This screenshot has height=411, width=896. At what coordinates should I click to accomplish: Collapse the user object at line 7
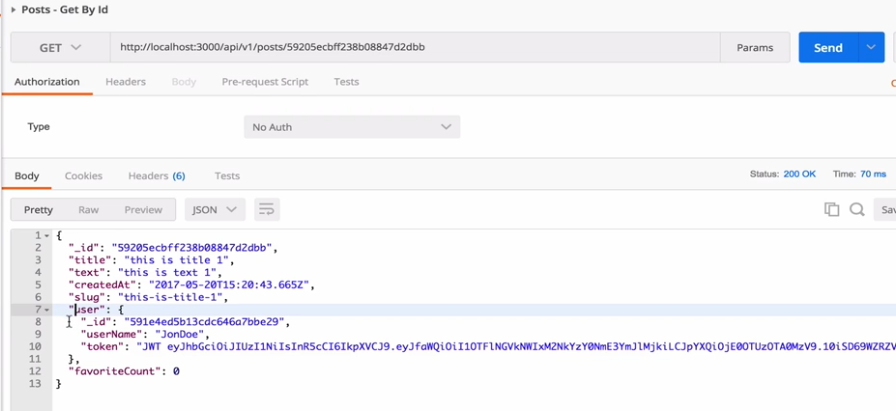click(46, 309)
